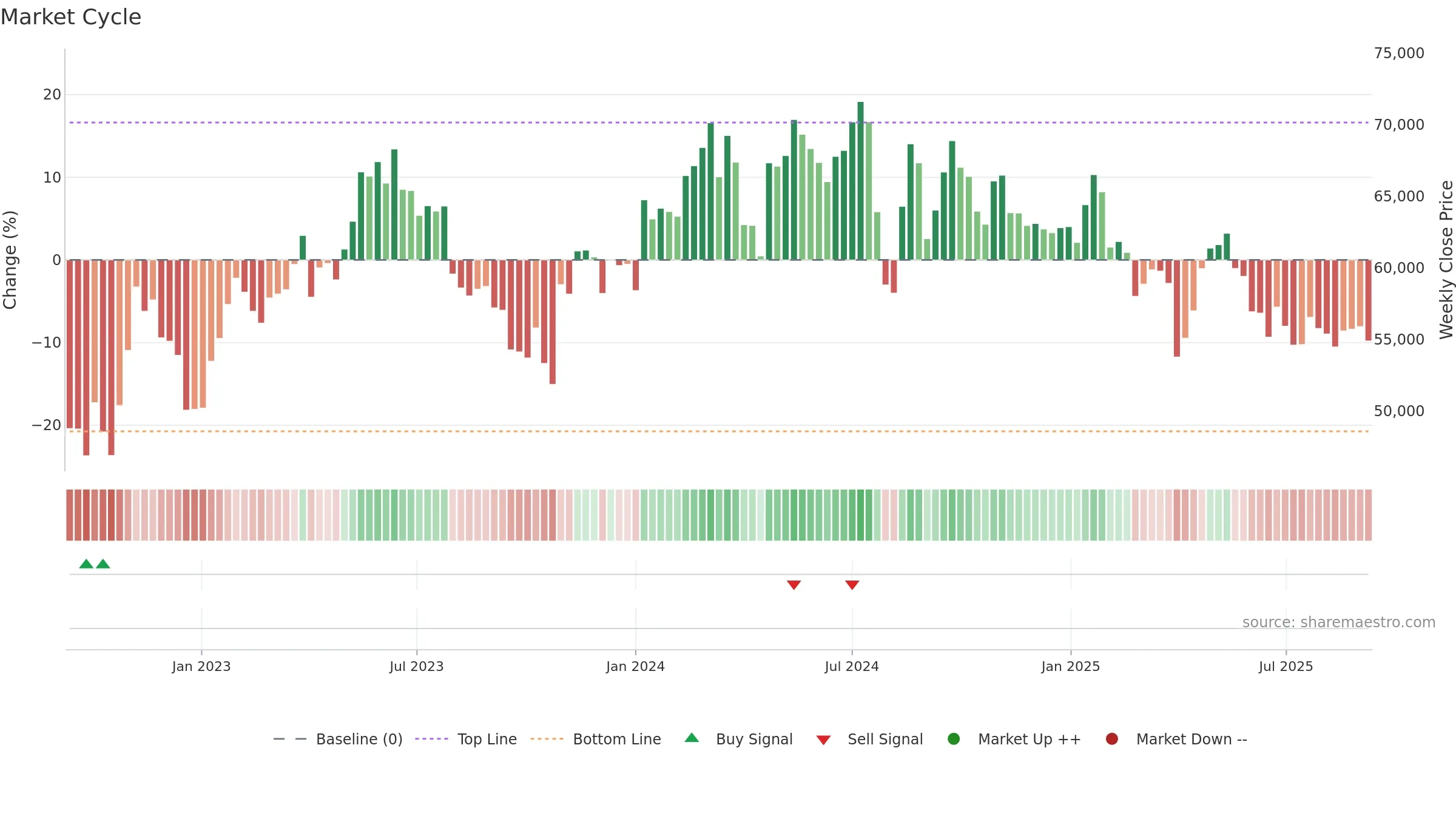The width and height of the screenshot is (1456, 819).
Task: Click the 10 tick on Change axis
Action: pos(52,178)
